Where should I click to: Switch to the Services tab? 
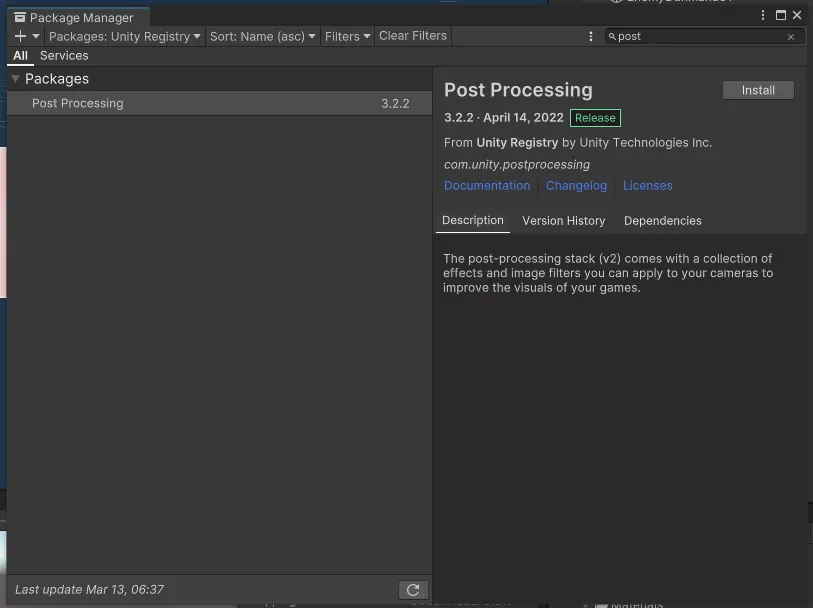64,55
